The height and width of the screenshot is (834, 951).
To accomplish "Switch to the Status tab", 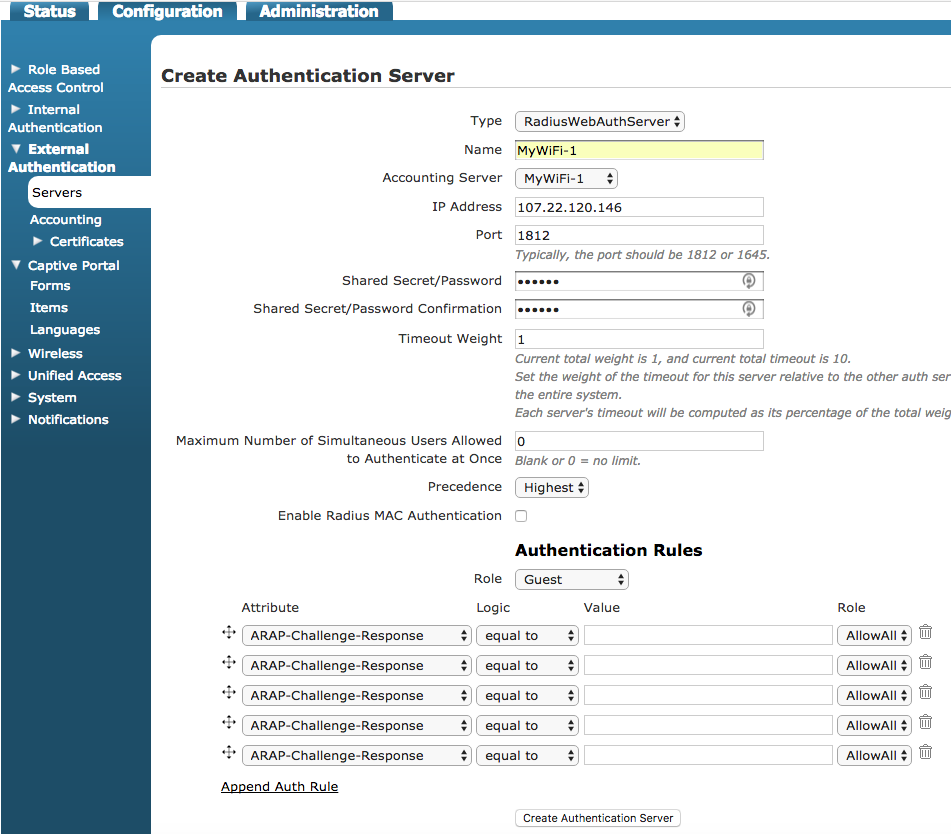I will [x=49, y=11].
